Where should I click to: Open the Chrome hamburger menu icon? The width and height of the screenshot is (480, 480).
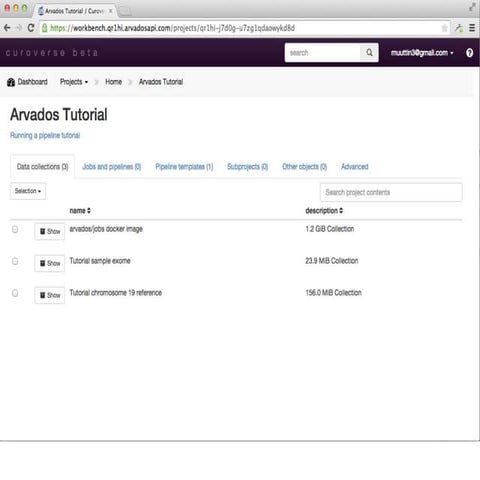tap(472, 28)
